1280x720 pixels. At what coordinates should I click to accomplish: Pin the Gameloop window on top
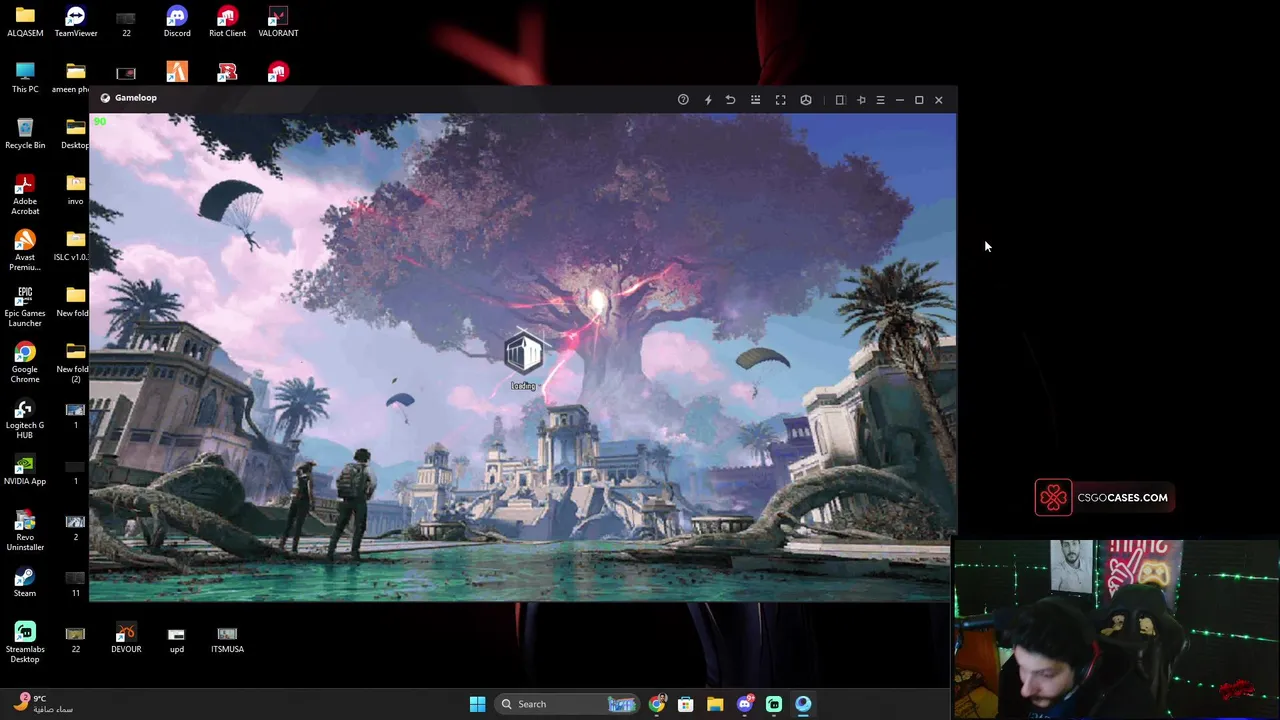pyautogui.click(x=861, y=99)
